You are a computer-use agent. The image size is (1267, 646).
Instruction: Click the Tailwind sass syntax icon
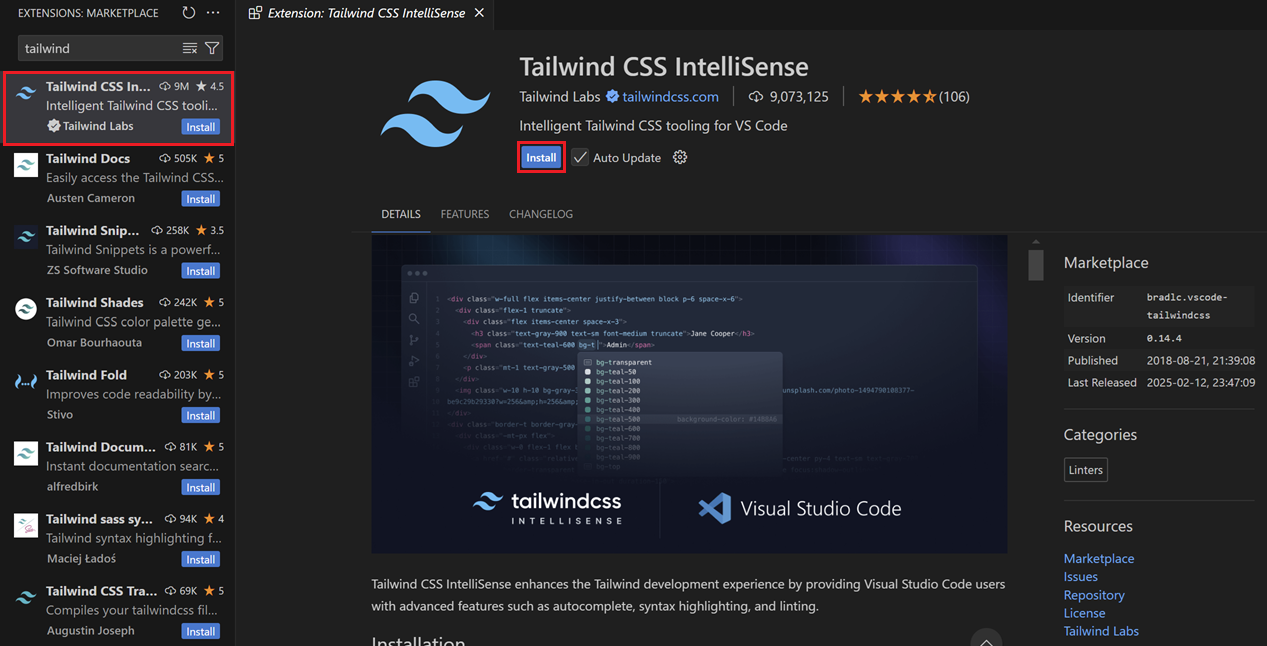click(x=26, y=525)
